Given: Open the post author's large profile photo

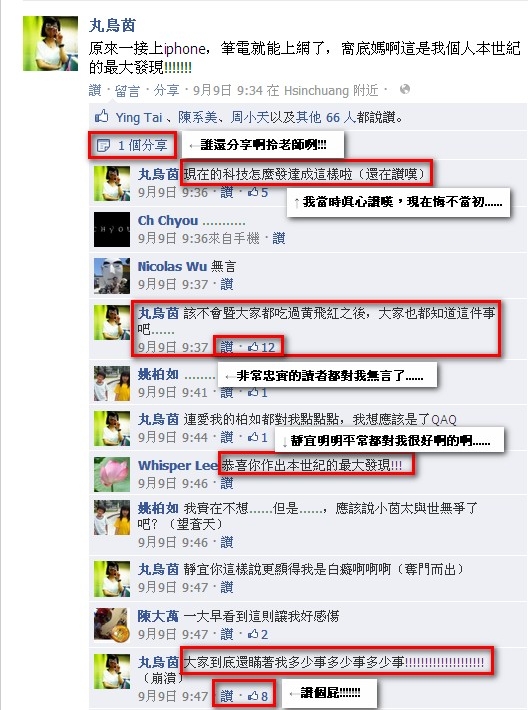Looking at the screenshot, I should click(50, 43).
